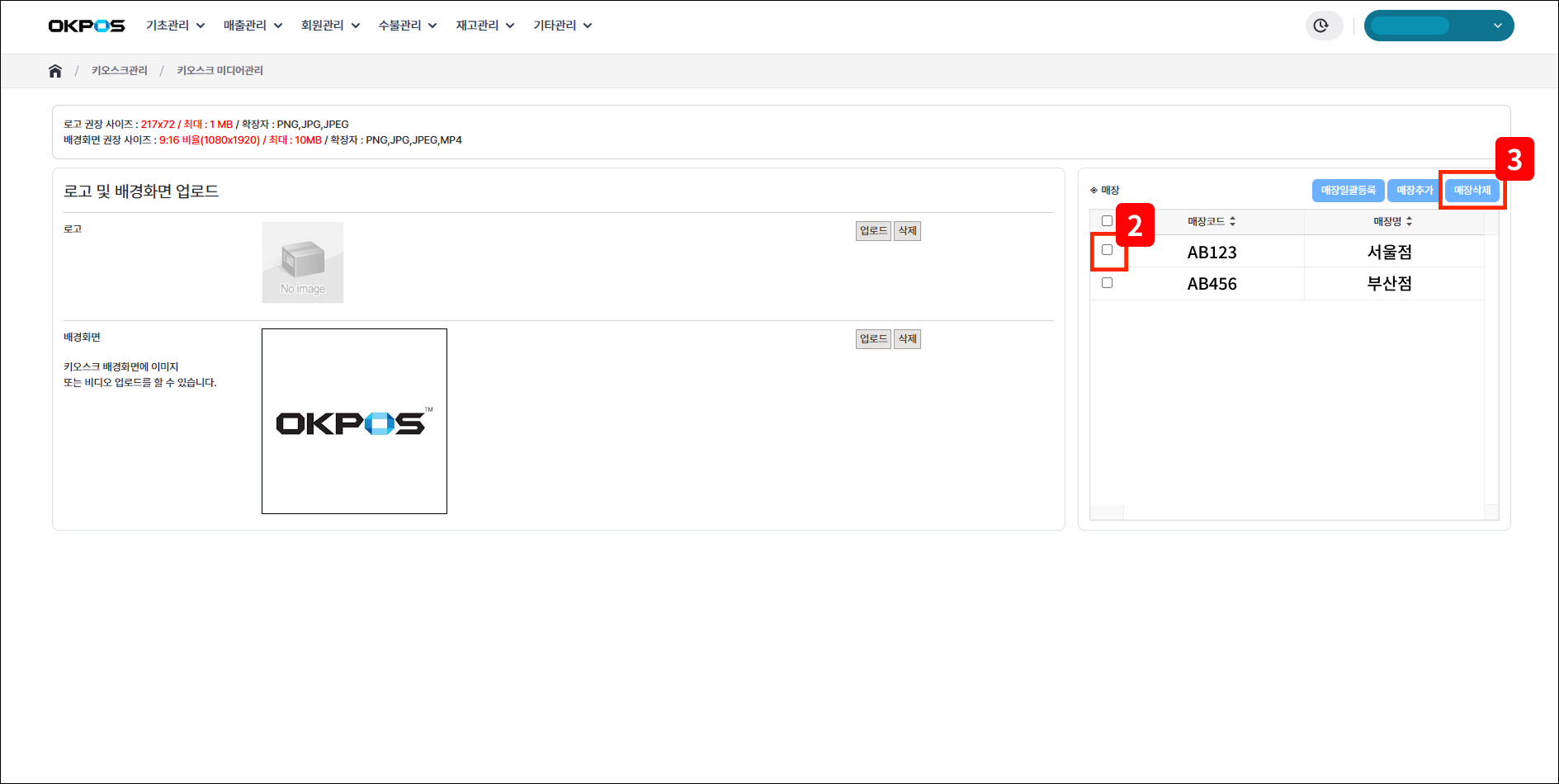Click the OKPOS logo in header

[x=87, y=26]
